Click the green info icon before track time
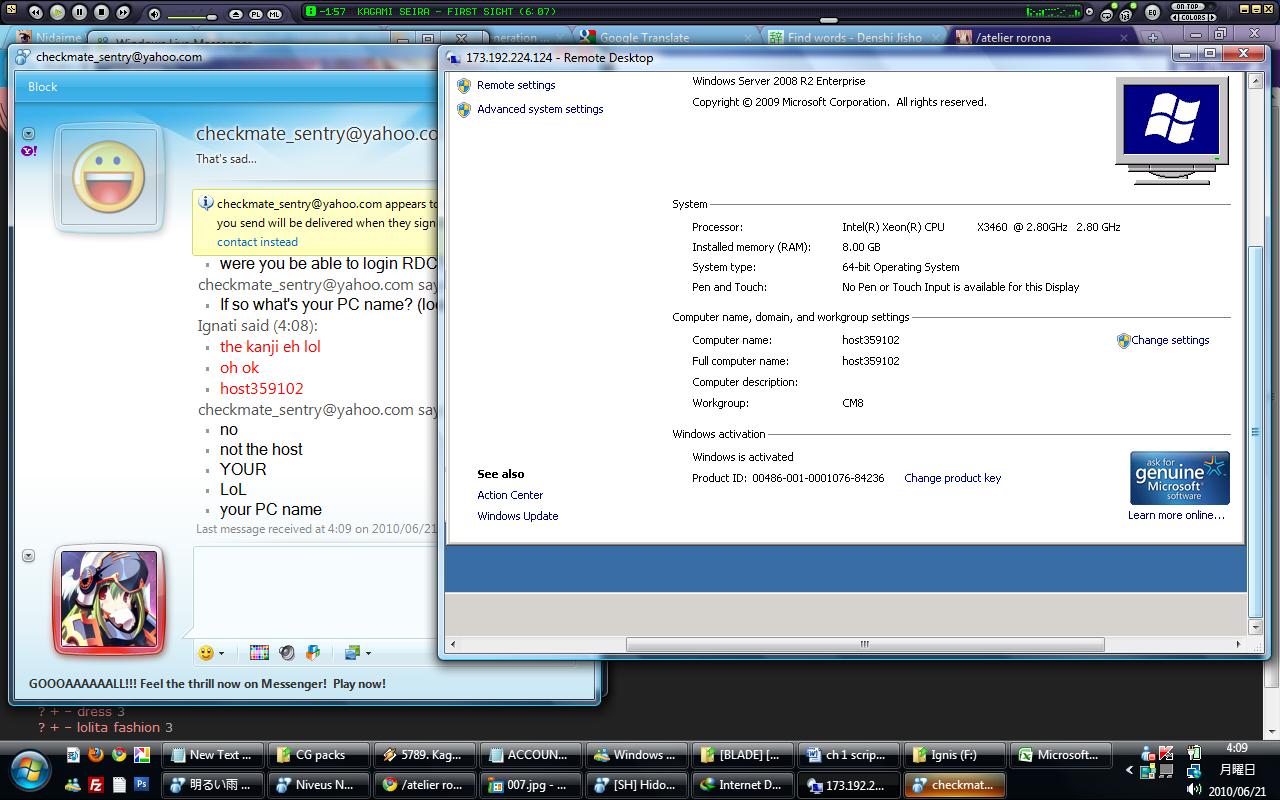The image size is (1280, 800). 311,12
